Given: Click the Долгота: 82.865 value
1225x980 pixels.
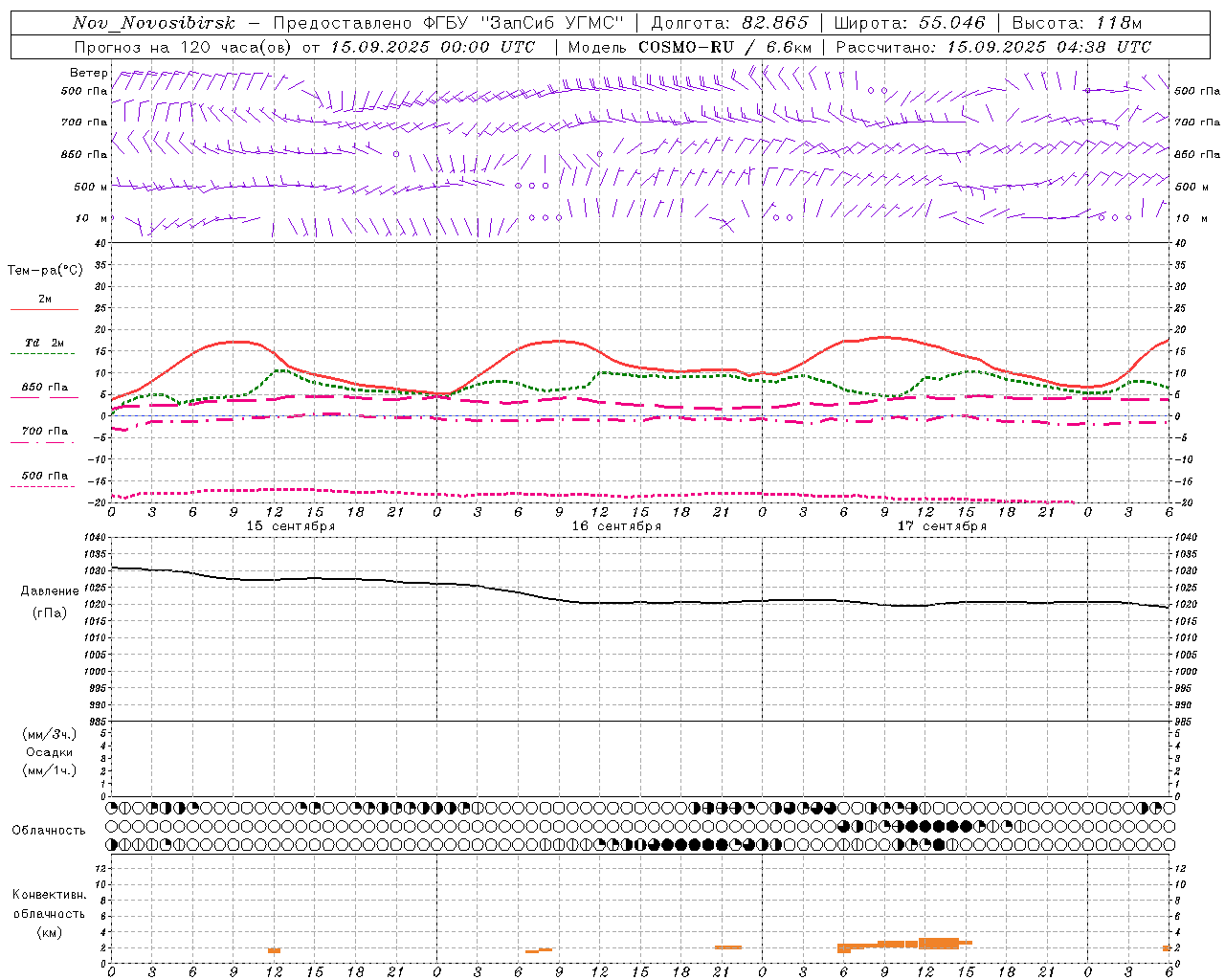Looking at the screenshot, I should pyautogui.click(x=729, y=23).
